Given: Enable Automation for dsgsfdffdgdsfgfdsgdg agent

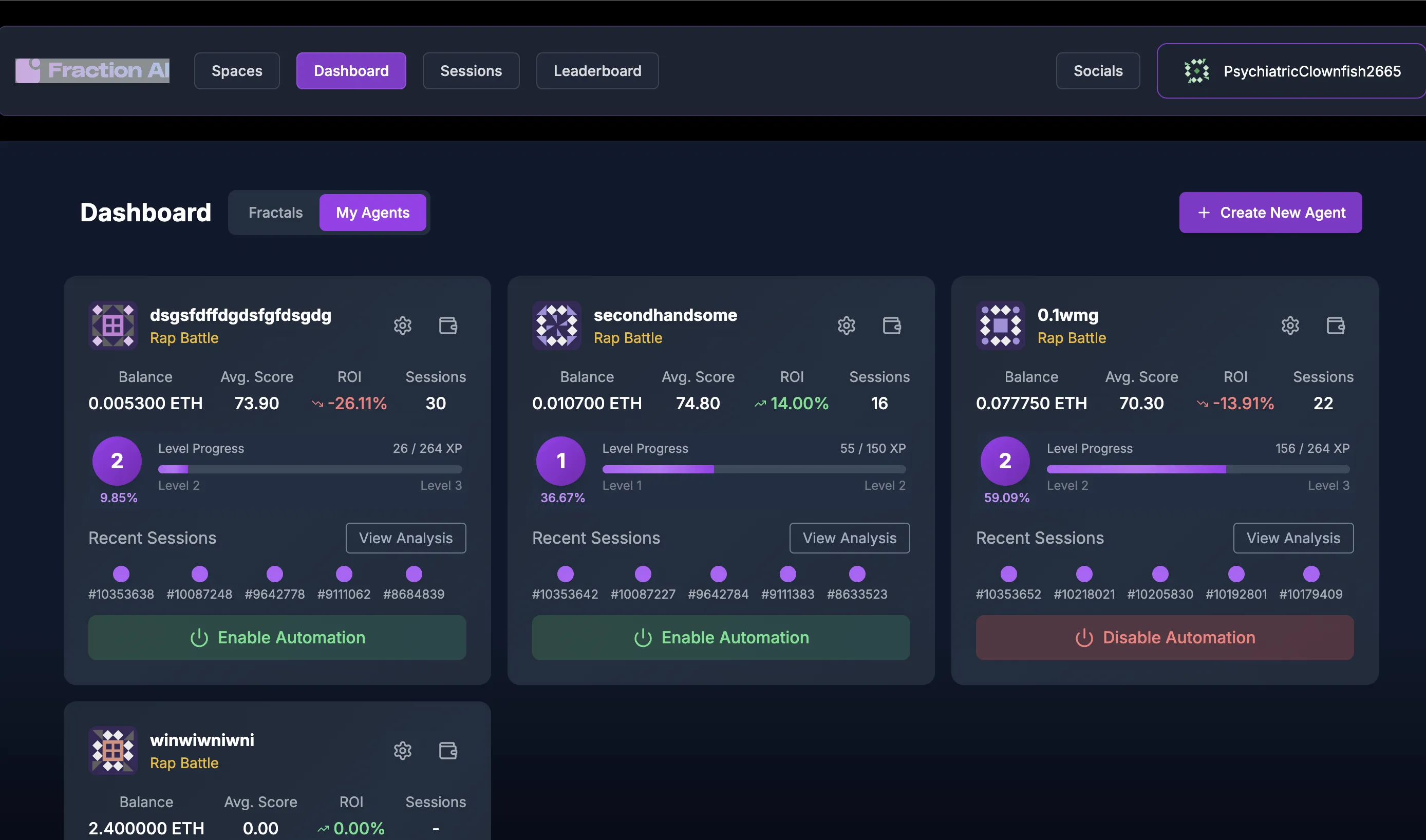Looking at the screenshot, I should tap(277, 637).
